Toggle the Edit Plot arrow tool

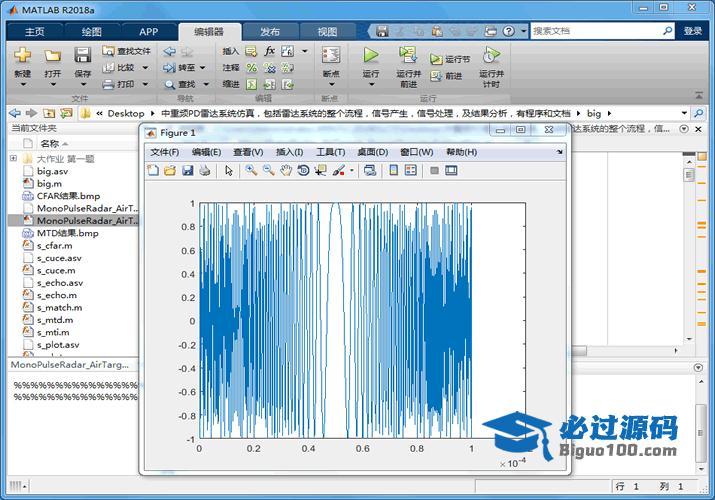pyautogui.click(x=229, y=171)
